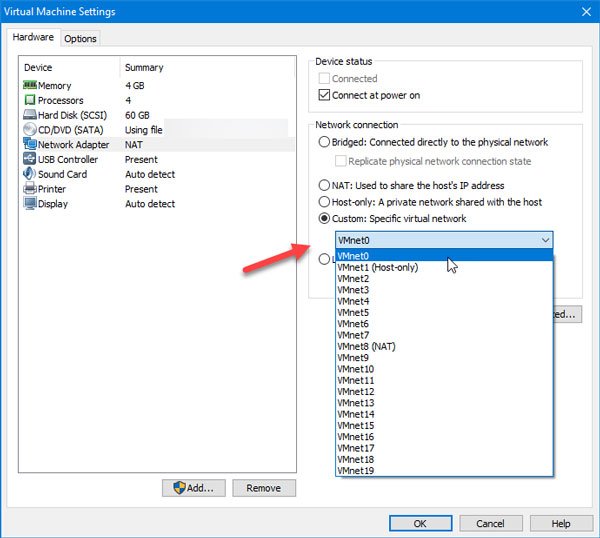
Task: Select VMnet3 from the list
Action: pyautogui.click(x=444, y=290)
